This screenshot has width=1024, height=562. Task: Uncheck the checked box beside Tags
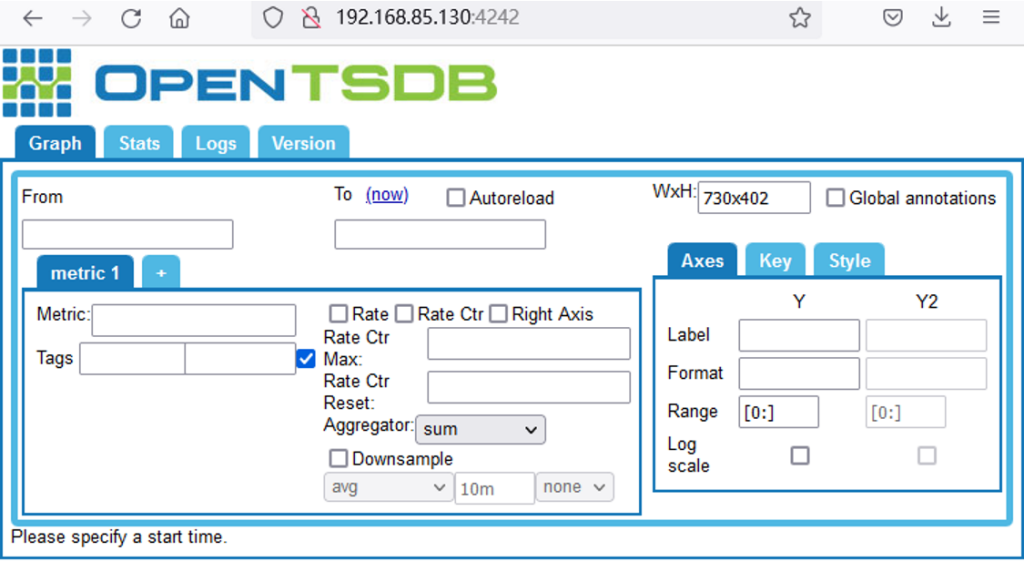(306, 358)
